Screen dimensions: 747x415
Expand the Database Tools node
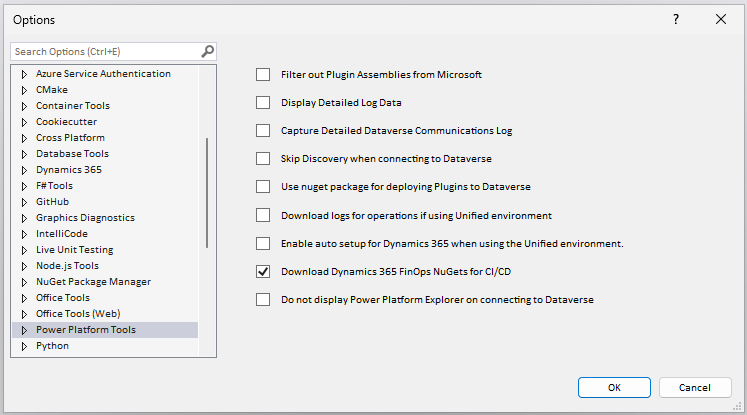[24, 154]
